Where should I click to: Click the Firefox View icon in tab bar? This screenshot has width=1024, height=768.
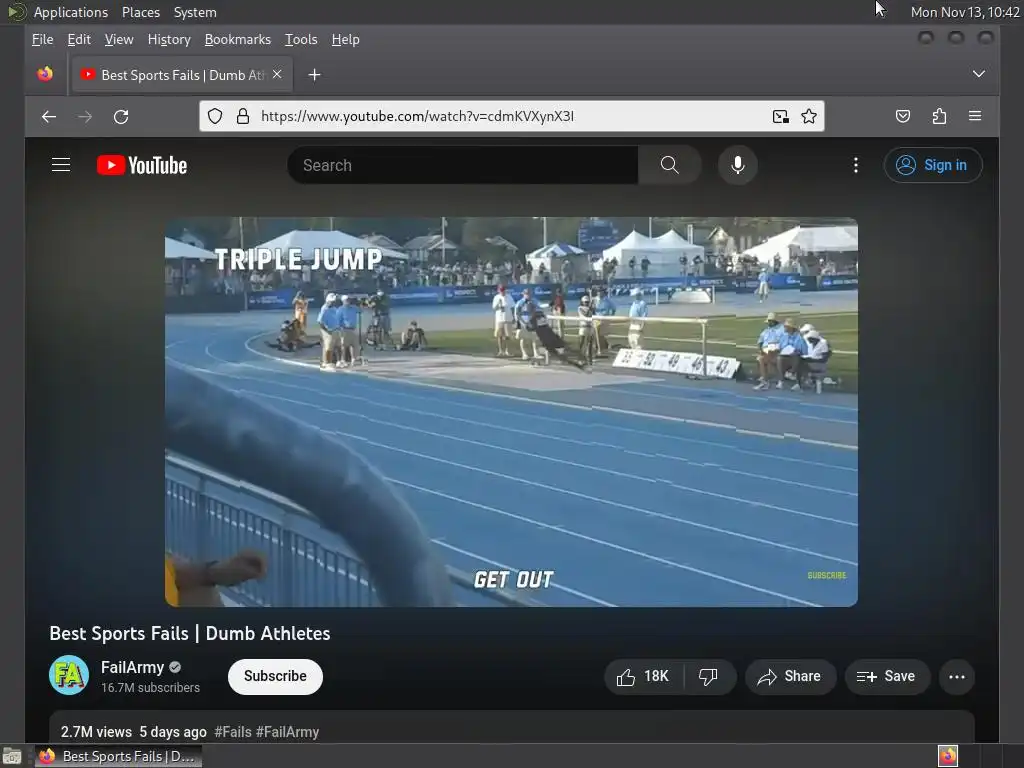45,74
